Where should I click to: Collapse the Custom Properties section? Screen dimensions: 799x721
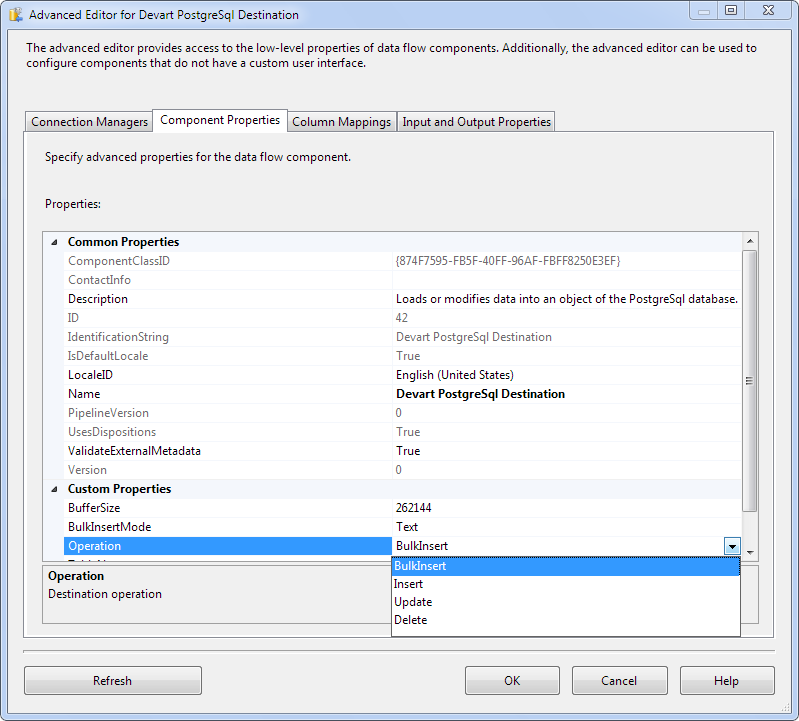53,489
